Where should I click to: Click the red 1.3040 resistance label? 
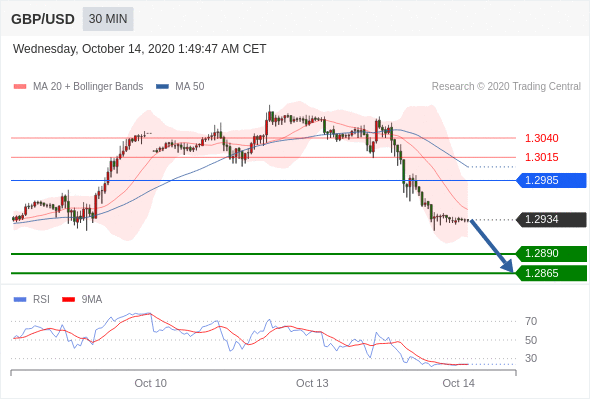click(x=541, y=138)
